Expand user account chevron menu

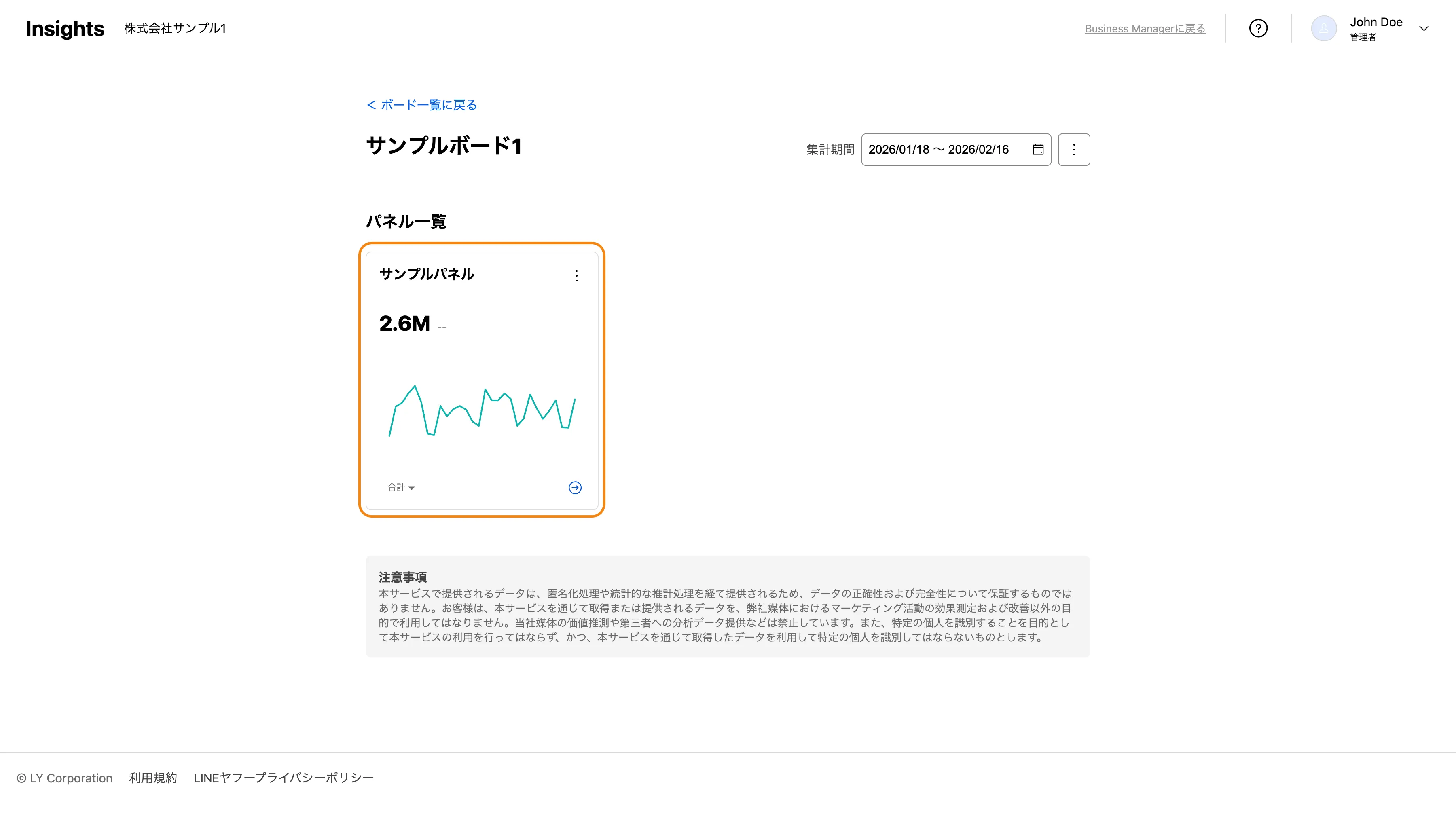[x=1424, y=28]
